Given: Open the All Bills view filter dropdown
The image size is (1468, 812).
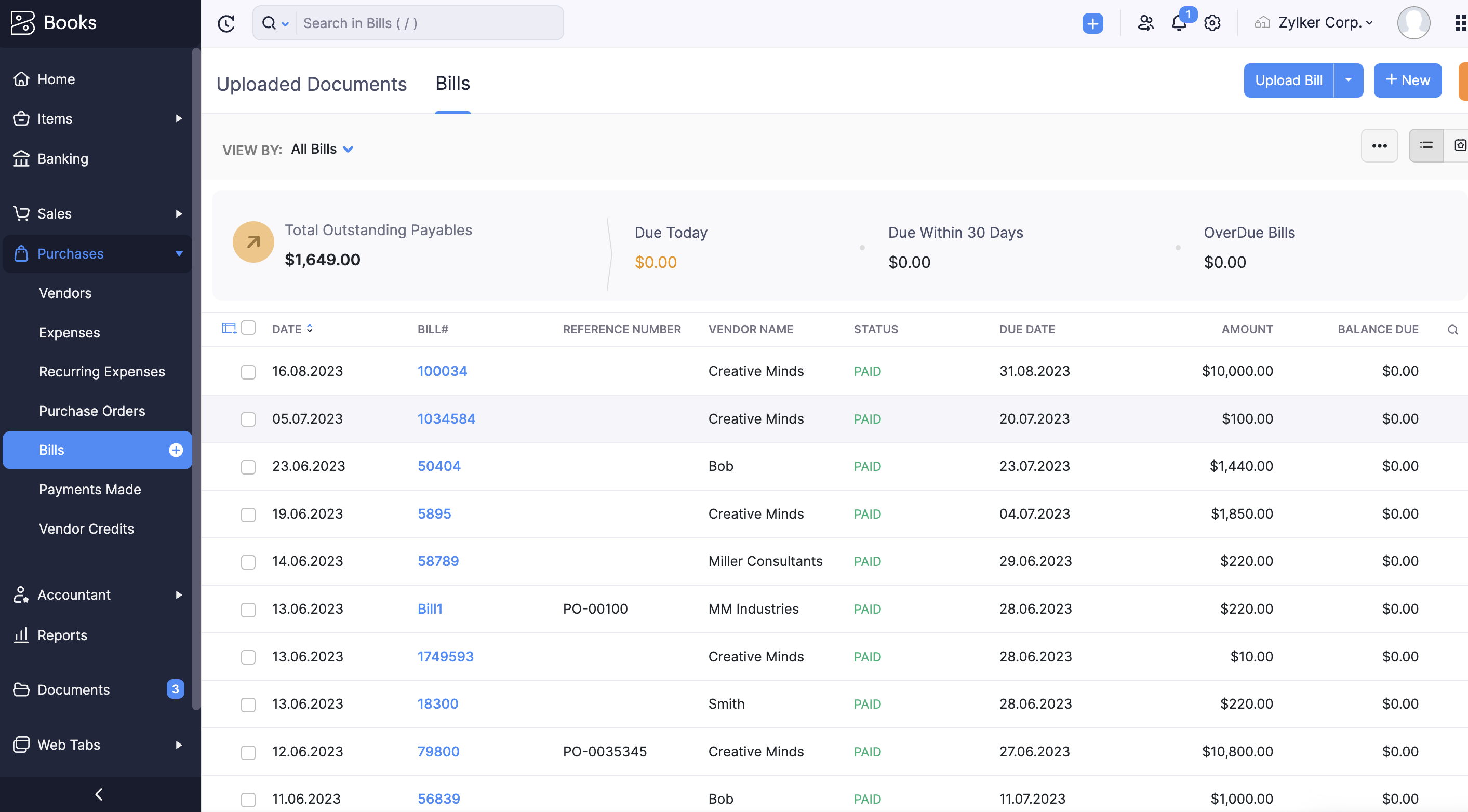Looking at the screenshot, I should click(x=323, y=149).
